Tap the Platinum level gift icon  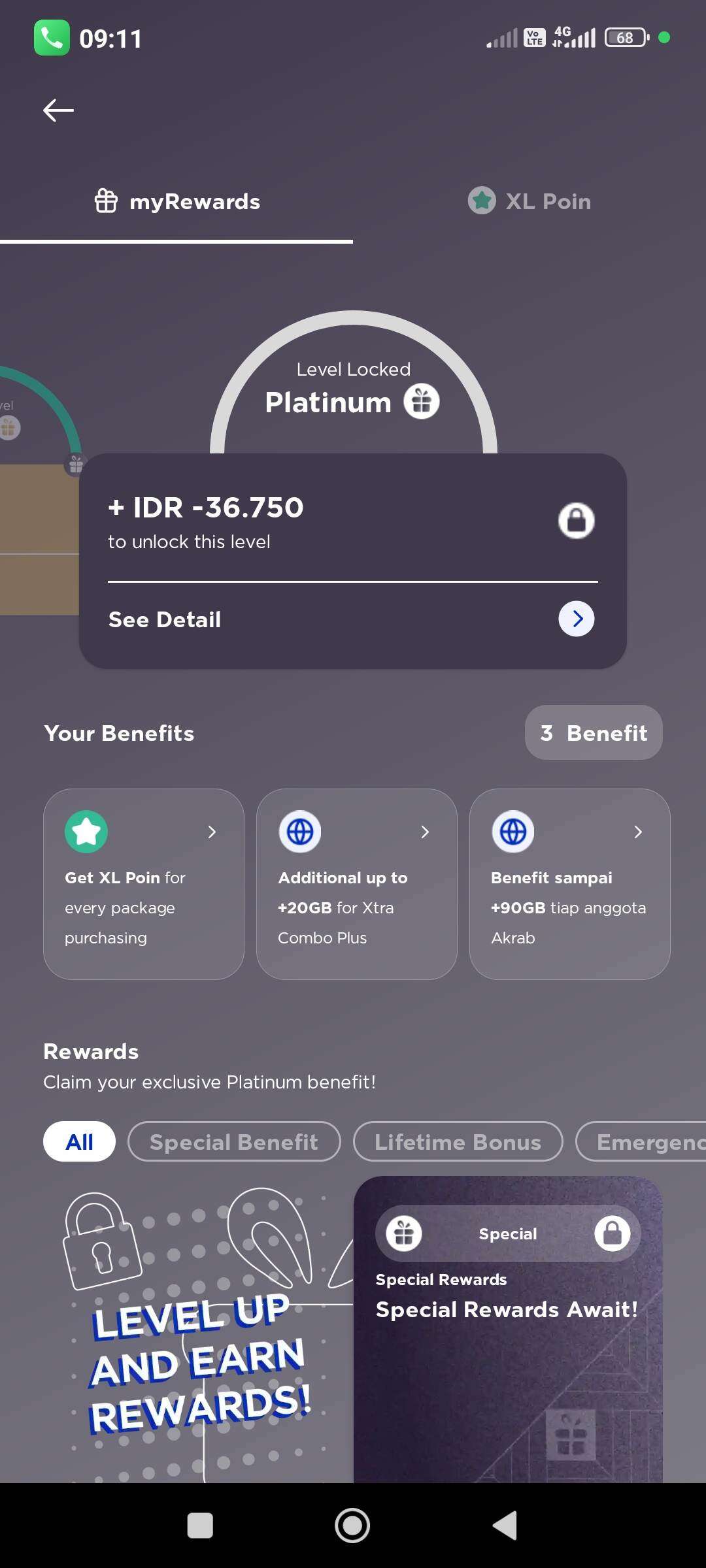422,401
